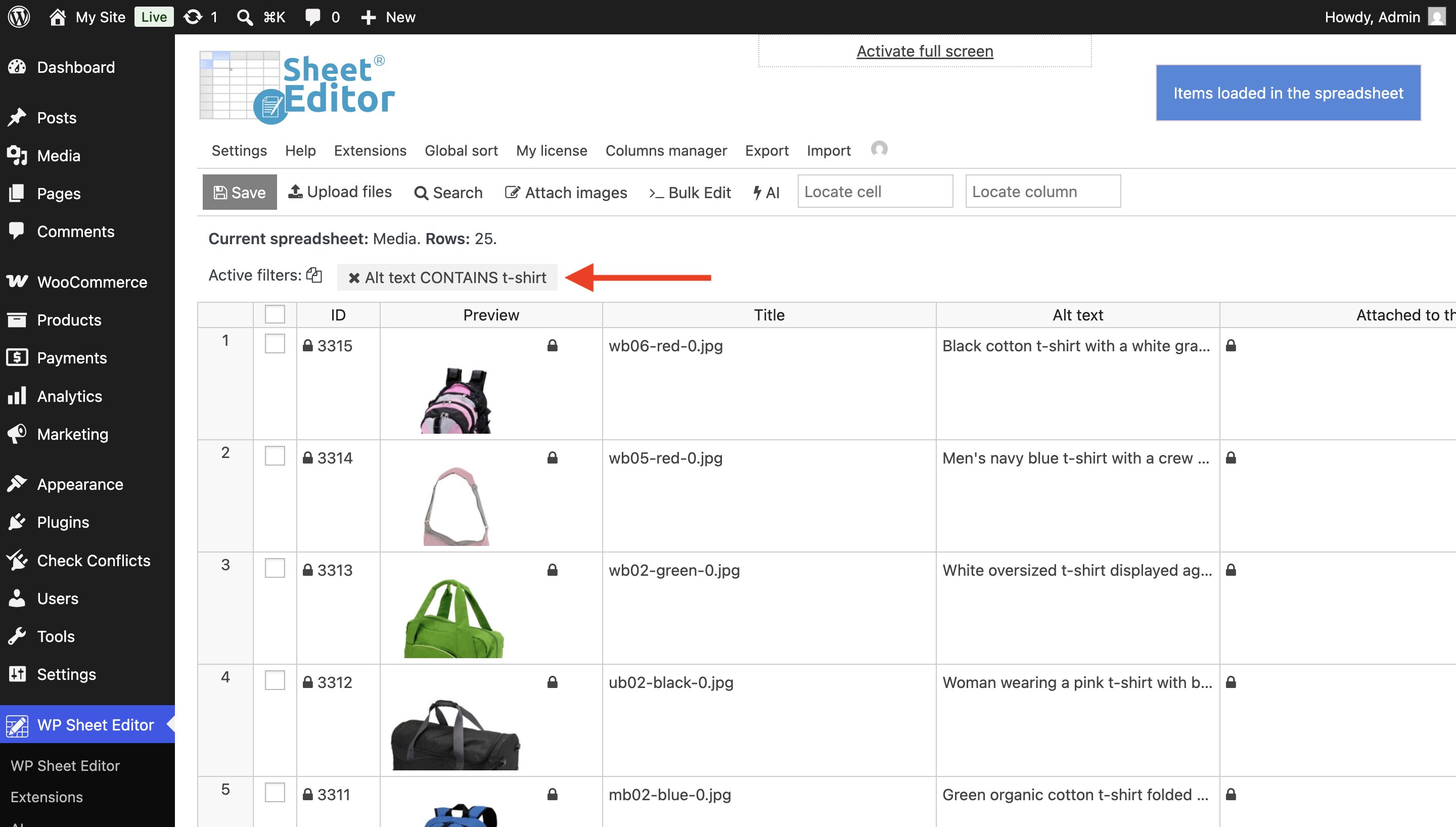Screen dimensions: 1456x827
Task: Click the Dashboard gauge icon
Action: click(x=17, y=67)
